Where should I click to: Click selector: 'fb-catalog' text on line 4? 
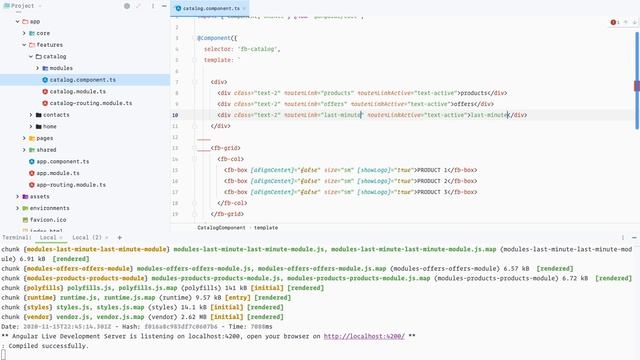(x=242, y=49)
